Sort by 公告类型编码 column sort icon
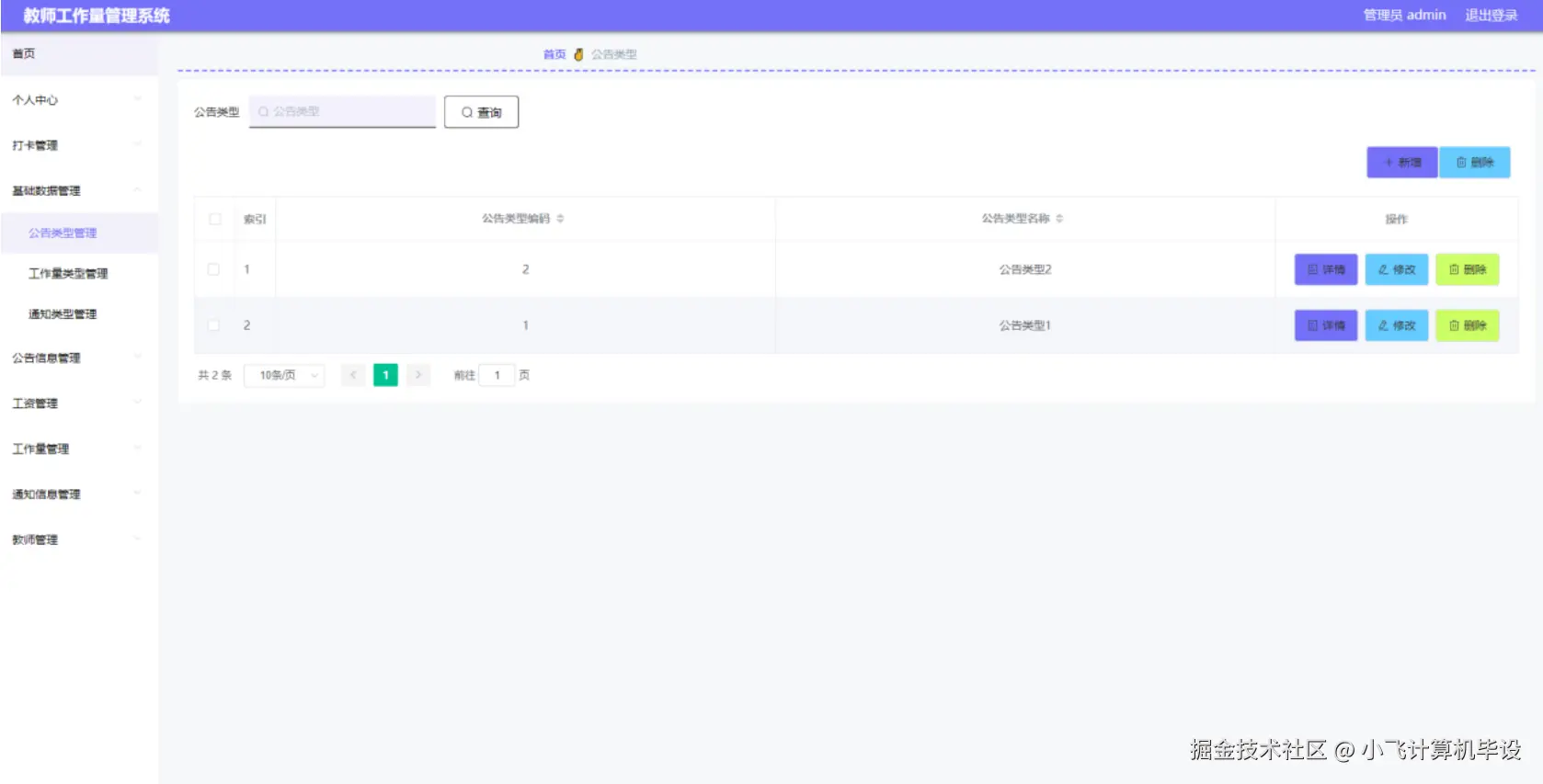This screenshot has width=1543, height=784. tap(560, 219)
